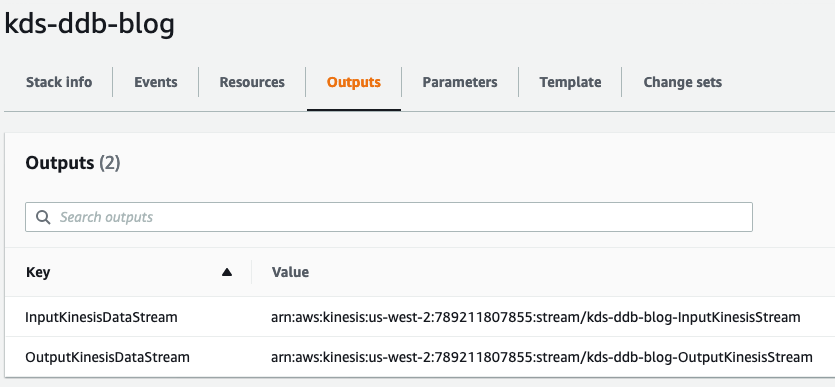The height and width of the screenshot is (387, 835).
Task: Select the OutputKinesisDataStream key cell
Action: pyautogui.click(x=108, y=357)
